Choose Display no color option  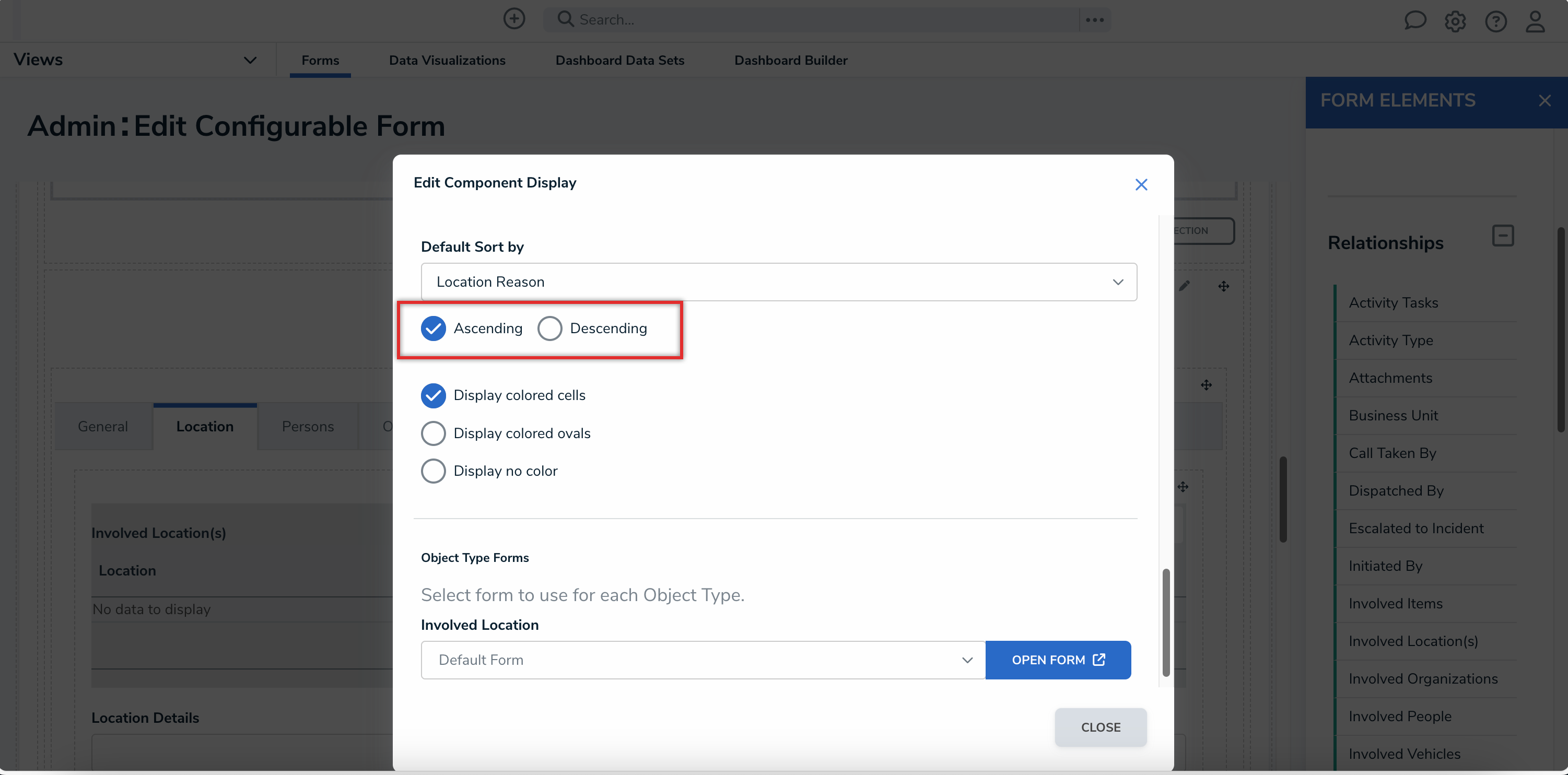[x=434, y=471]
